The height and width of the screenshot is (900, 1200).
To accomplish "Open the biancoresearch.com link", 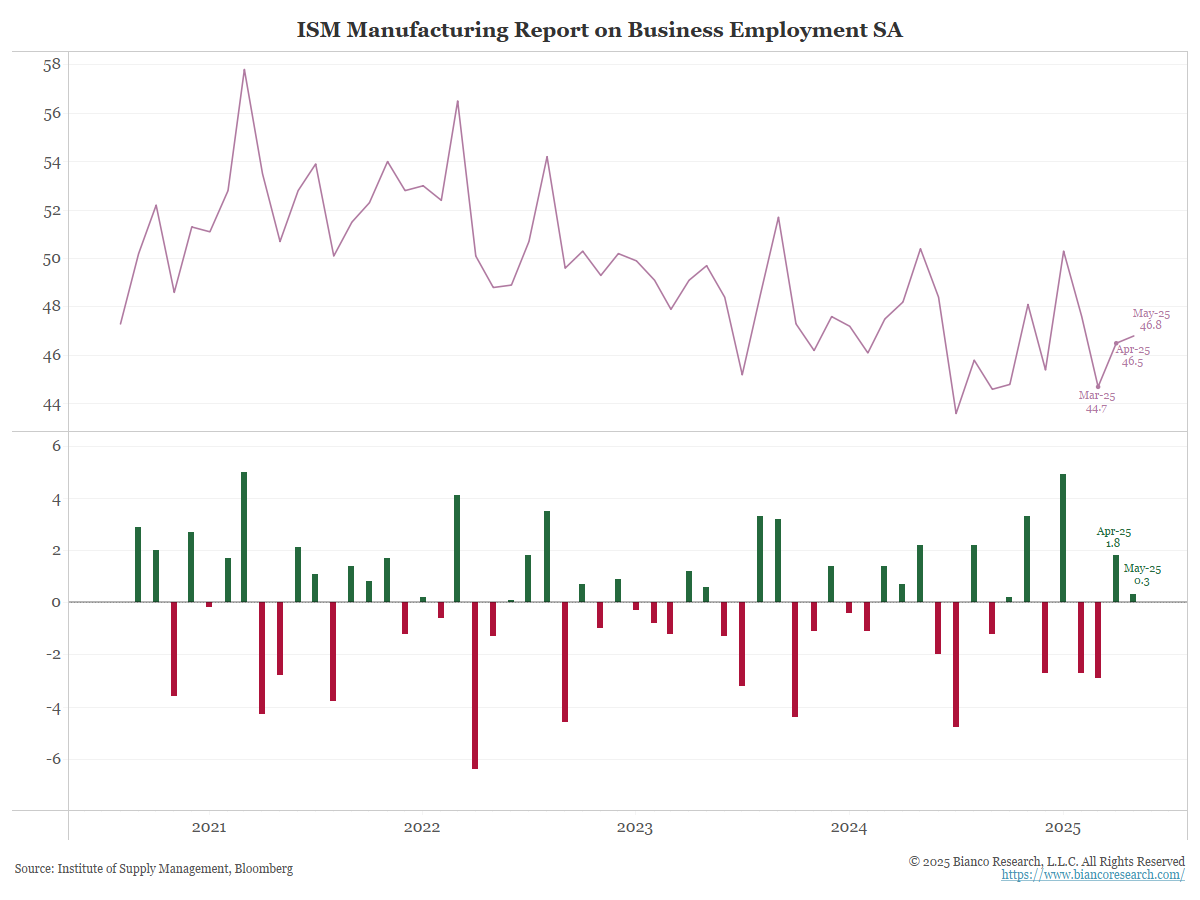I will (1093, 875).
